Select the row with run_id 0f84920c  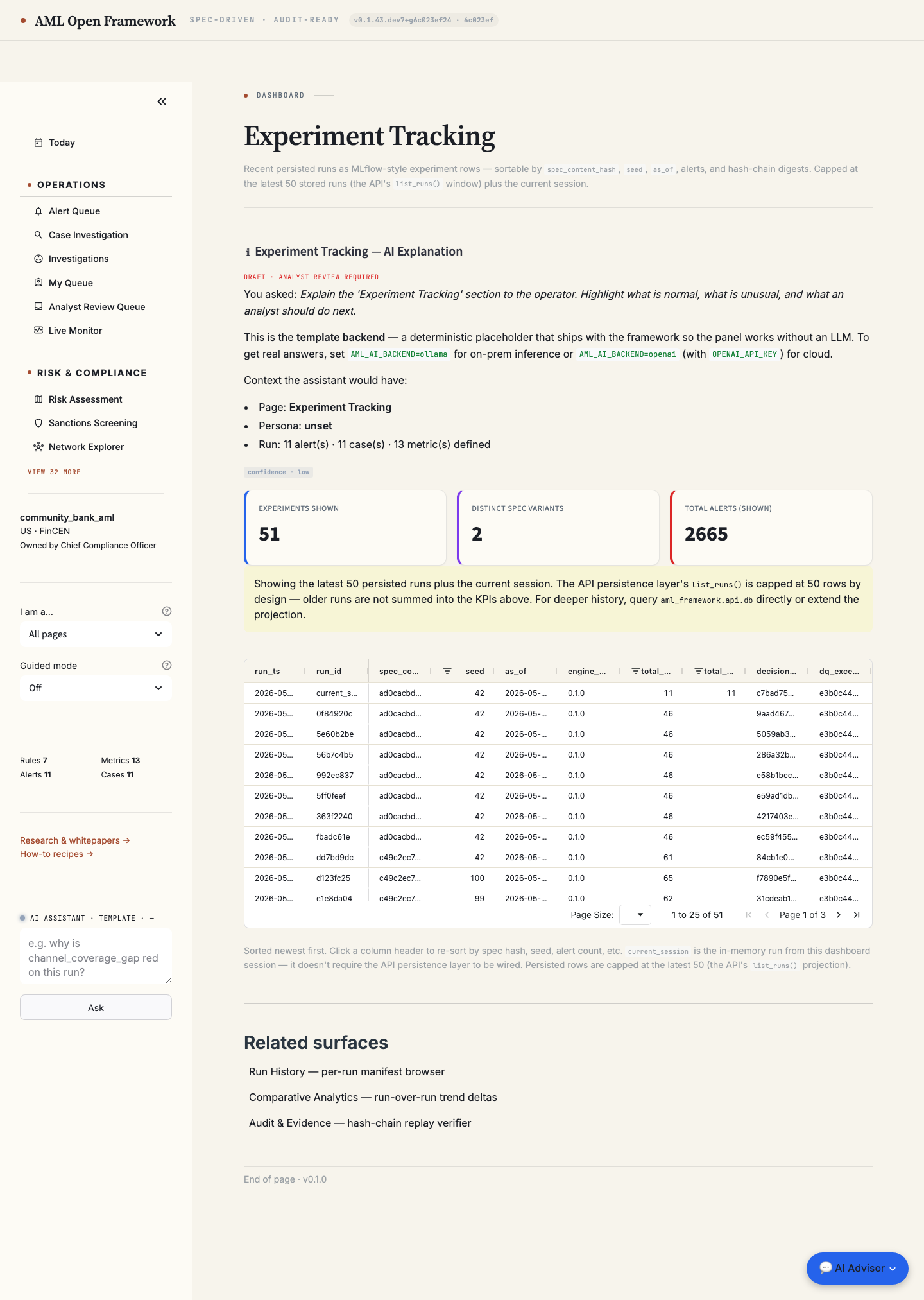coord(558,714)
